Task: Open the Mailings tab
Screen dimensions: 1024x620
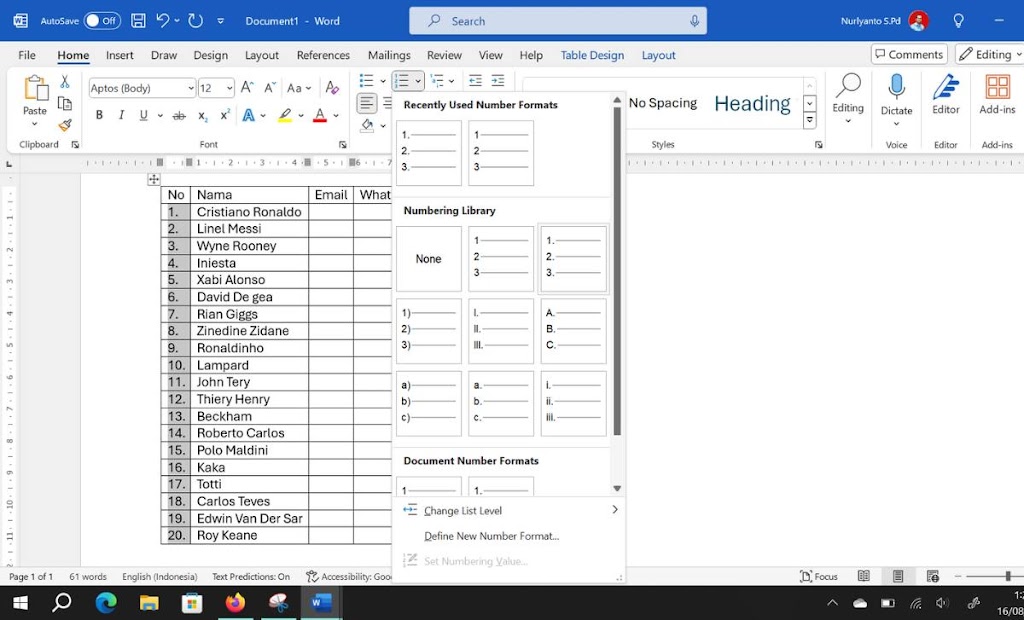Action: coord(389,56)
